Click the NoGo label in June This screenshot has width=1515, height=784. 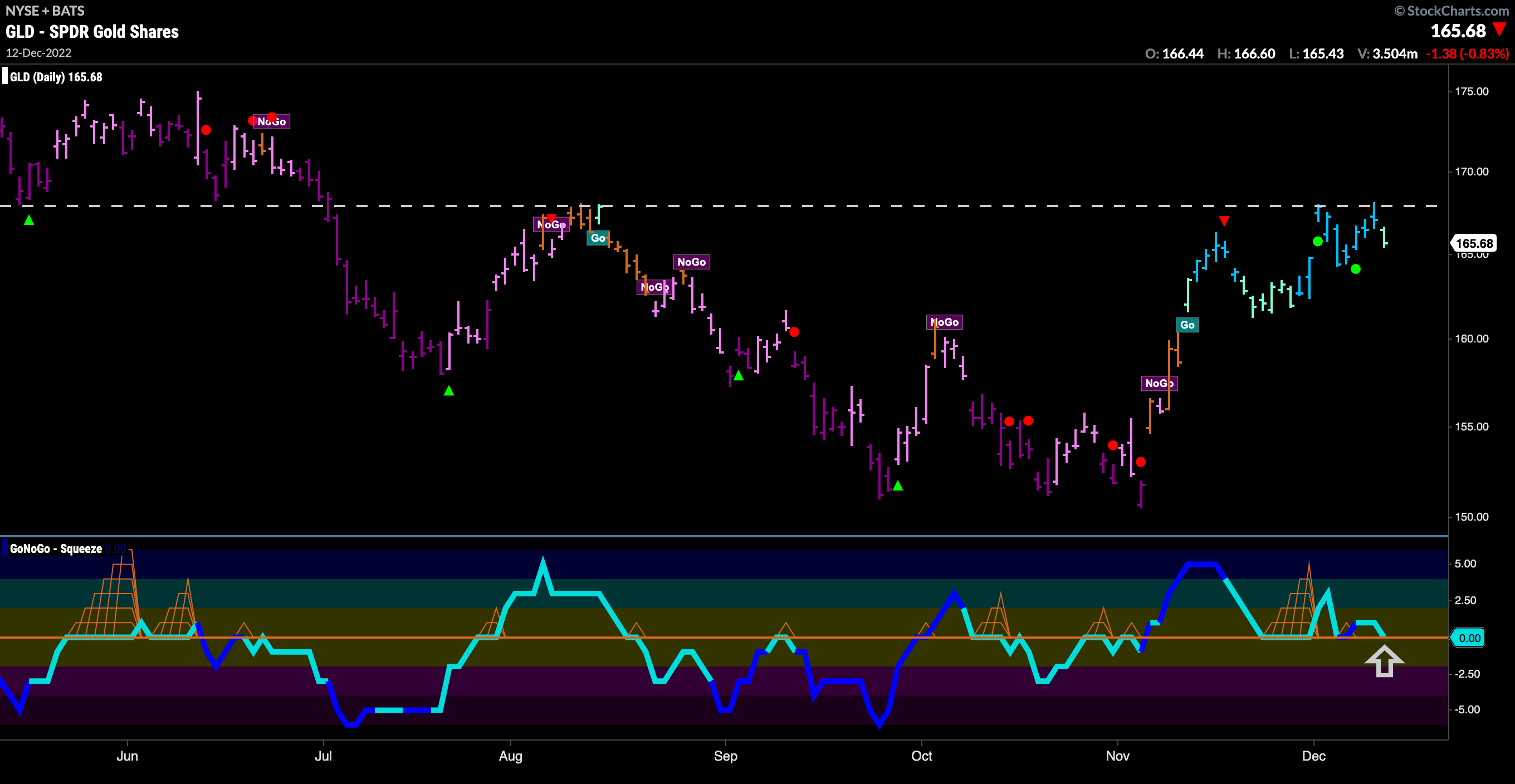pos(272,122)
